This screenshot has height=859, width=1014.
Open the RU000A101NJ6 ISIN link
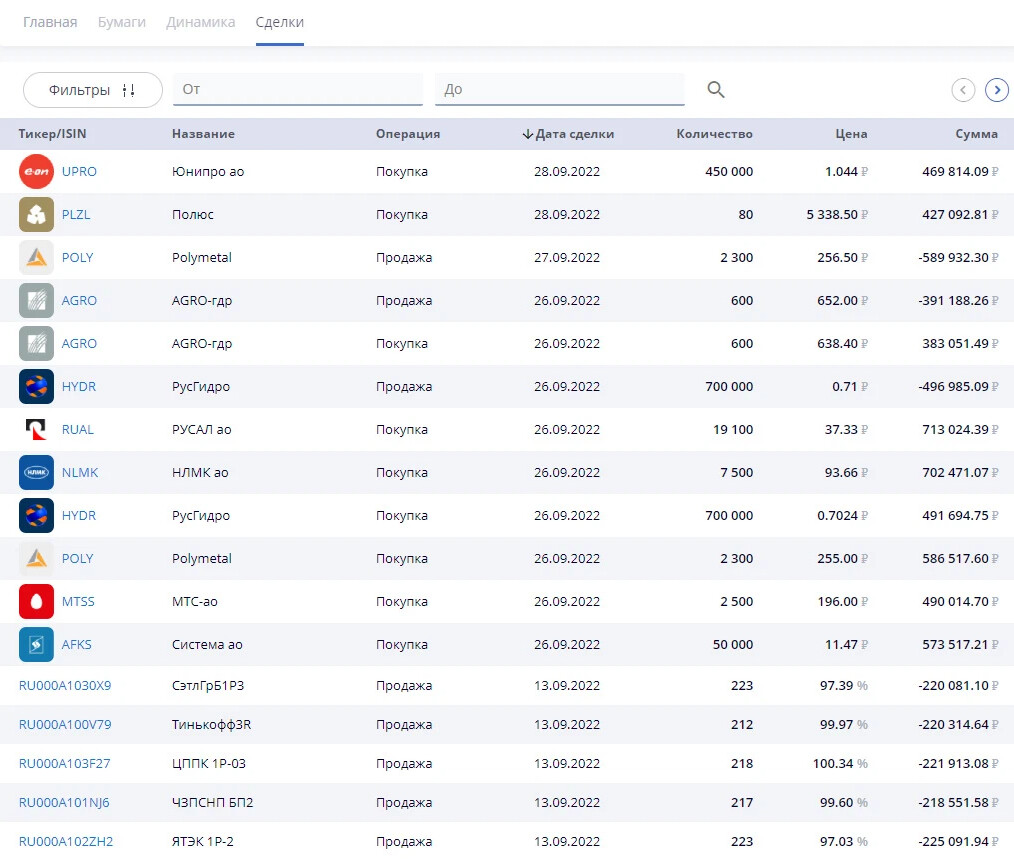[64, 803]
